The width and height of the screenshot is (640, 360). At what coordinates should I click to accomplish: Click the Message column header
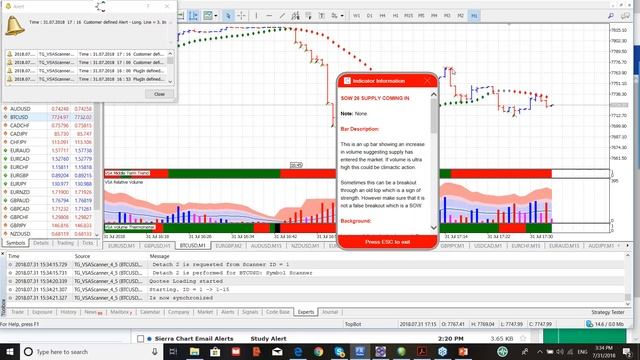[x=159, y=256]
